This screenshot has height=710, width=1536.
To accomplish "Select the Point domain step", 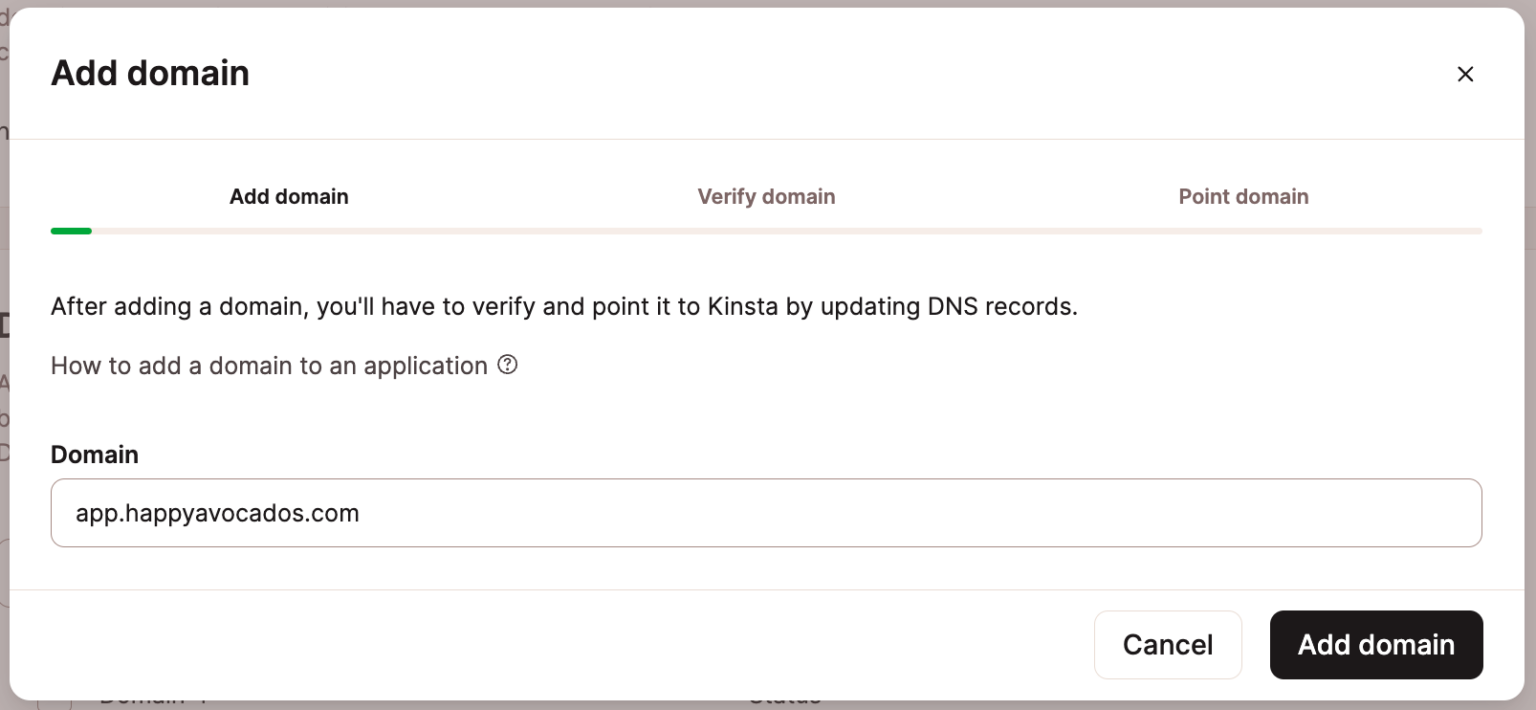I will click(1243, 196).
